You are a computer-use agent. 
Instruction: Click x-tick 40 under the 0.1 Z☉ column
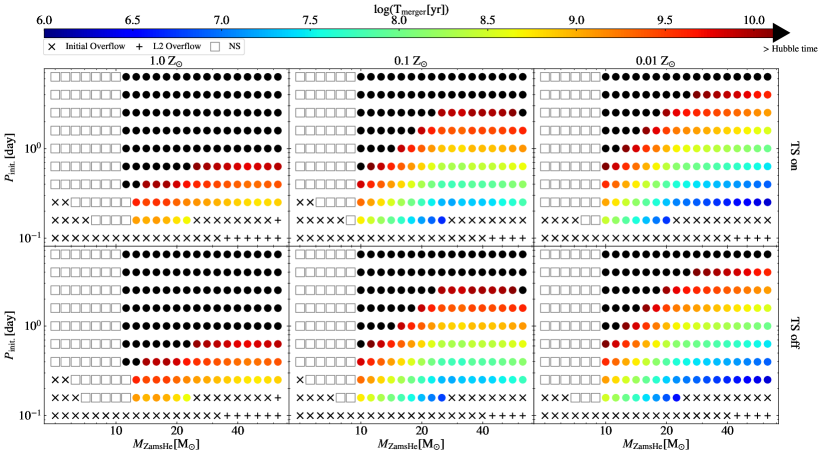point(482,431)
